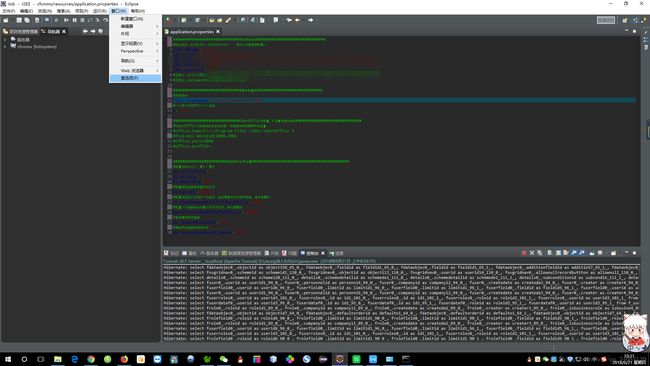650x366 pixels.
Task: Click the highlighted 首选项(P) menu entry
Action: click(x=135, y=78)
